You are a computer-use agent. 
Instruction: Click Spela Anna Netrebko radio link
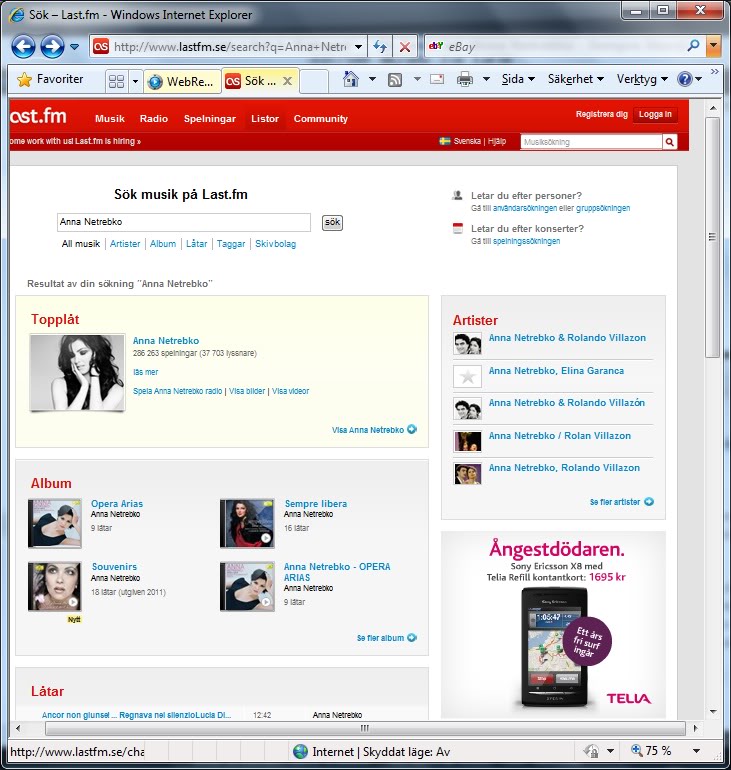pos(177,391)
